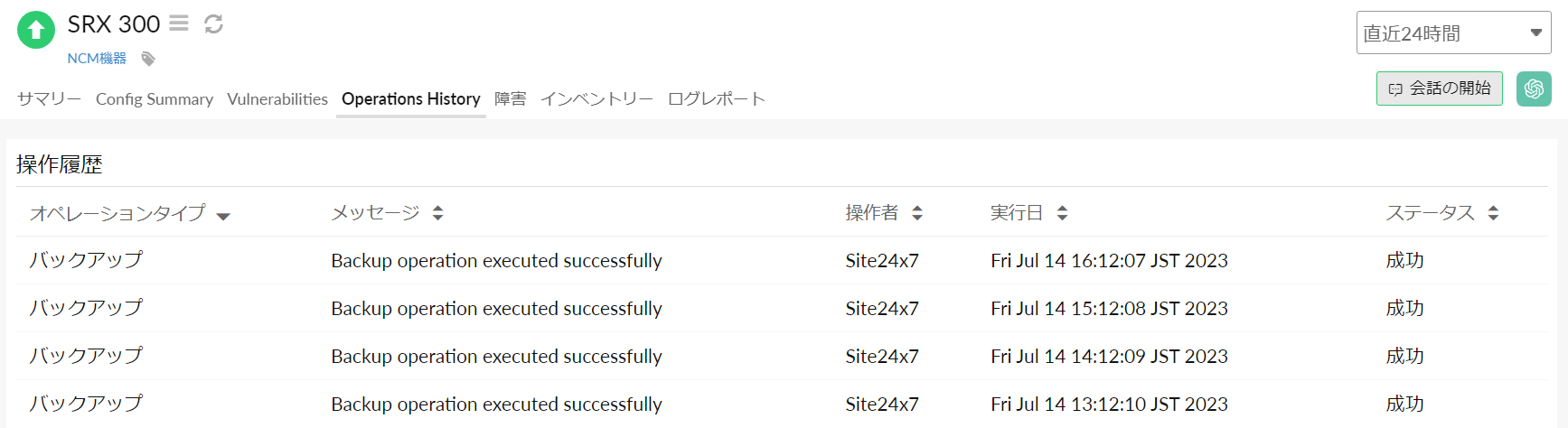The height and width of the screenshot is (428, 1568).
Task: Open the green AI assistant icon
Action: 1533,88
